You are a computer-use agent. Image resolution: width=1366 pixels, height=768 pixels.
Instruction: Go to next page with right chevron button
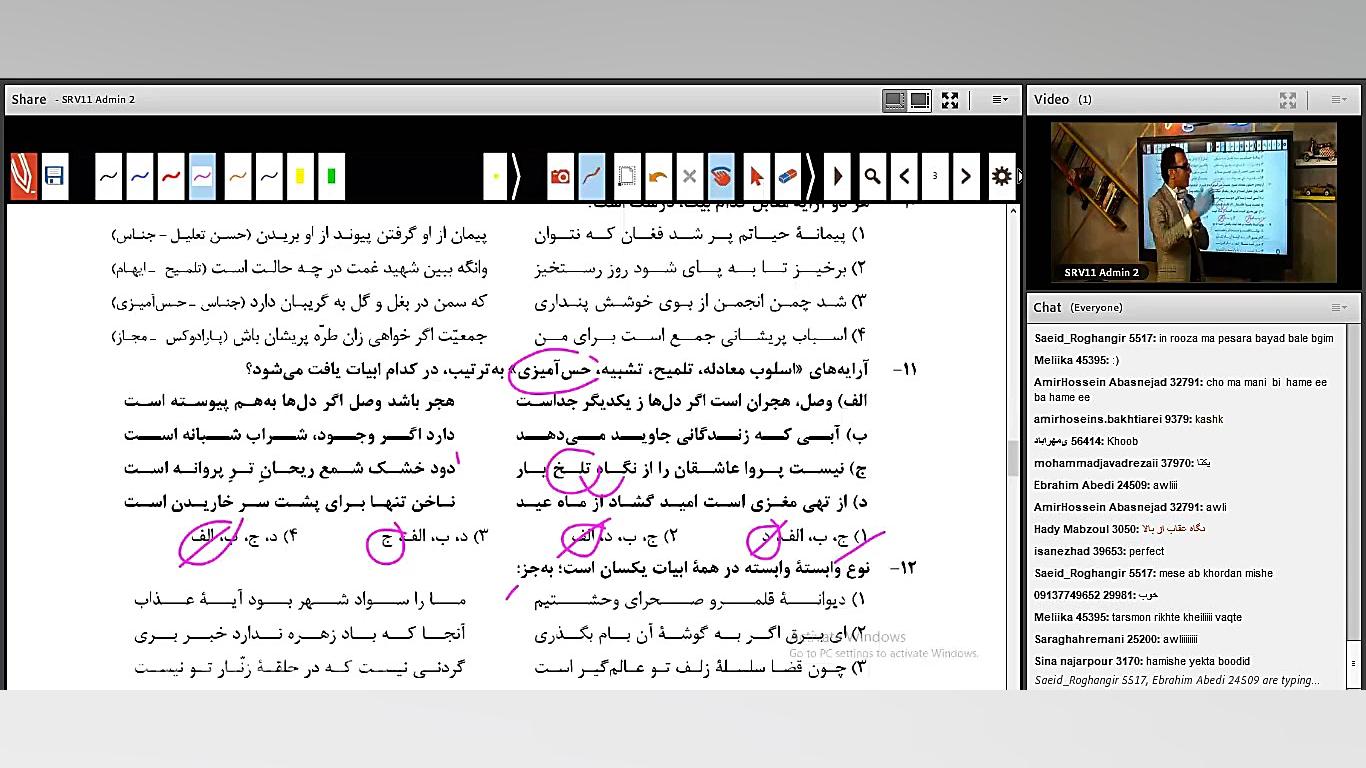(965, 176)
